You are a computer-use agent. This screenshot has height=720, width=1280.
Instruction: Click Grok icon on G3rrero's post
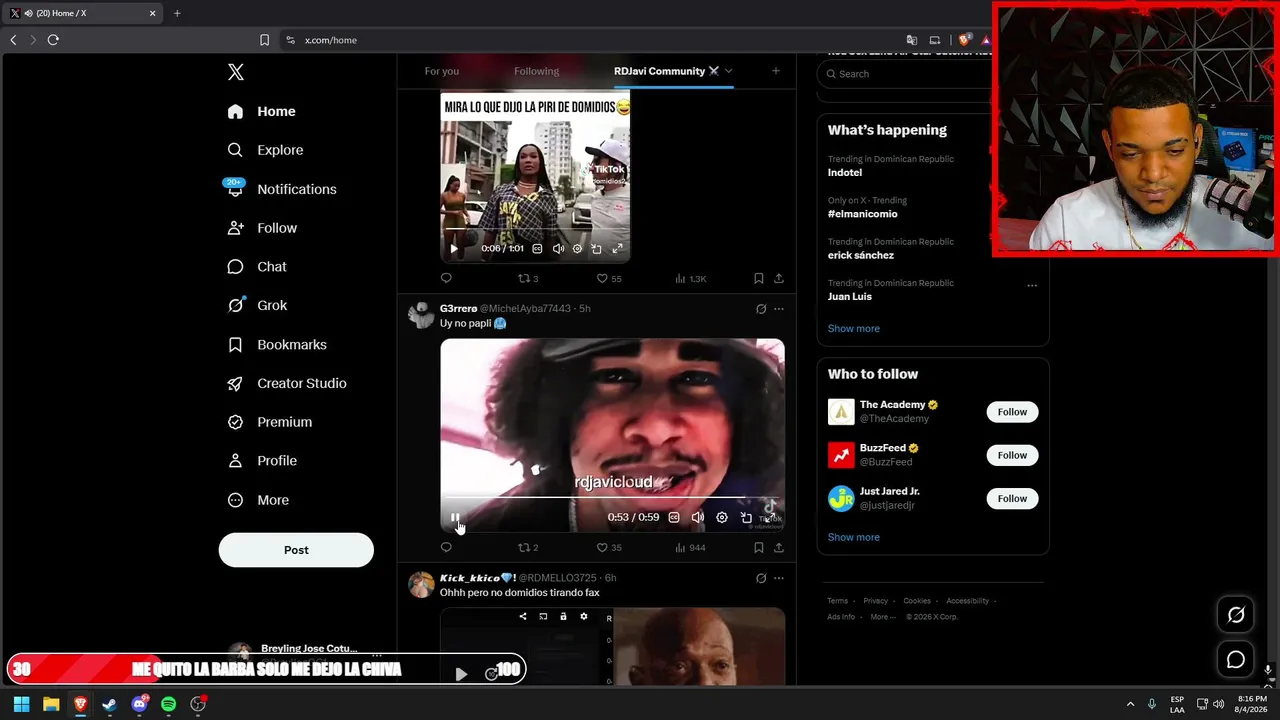click(x=761, y=309)
